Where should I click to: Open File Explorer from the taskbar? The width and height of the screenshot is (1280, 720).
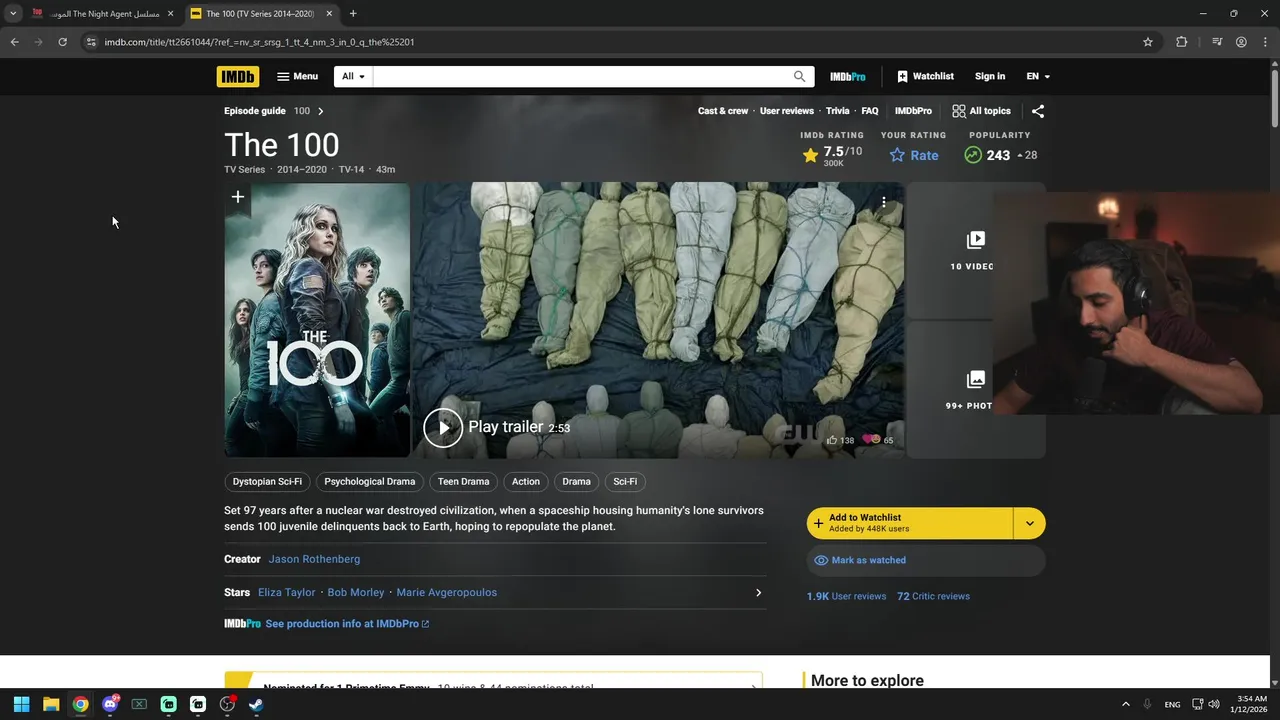coord(51,704)
